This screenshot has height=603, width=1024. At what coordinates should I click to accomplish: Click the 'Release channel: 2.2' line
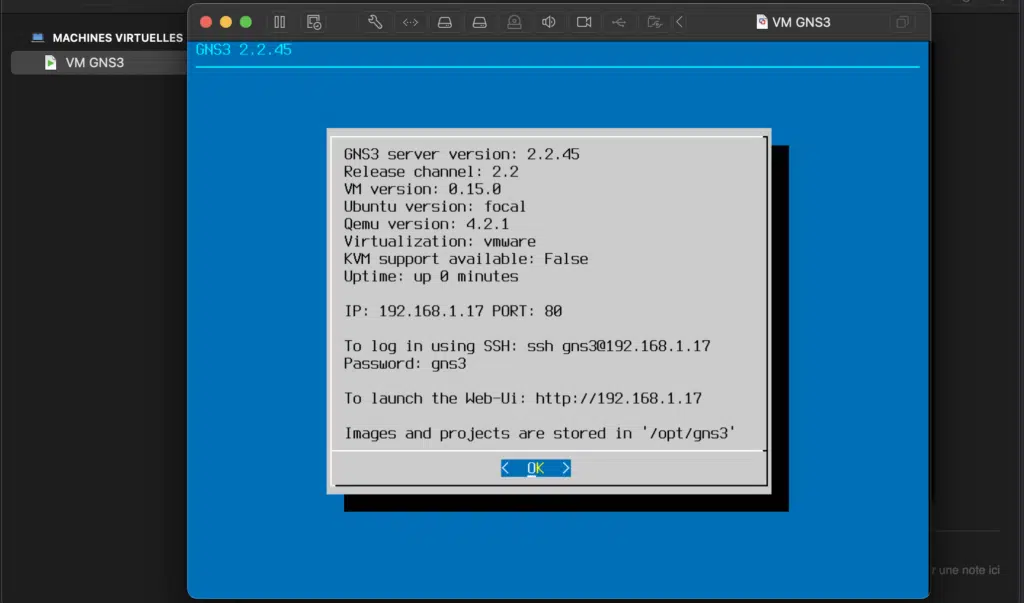coord(431,172)
